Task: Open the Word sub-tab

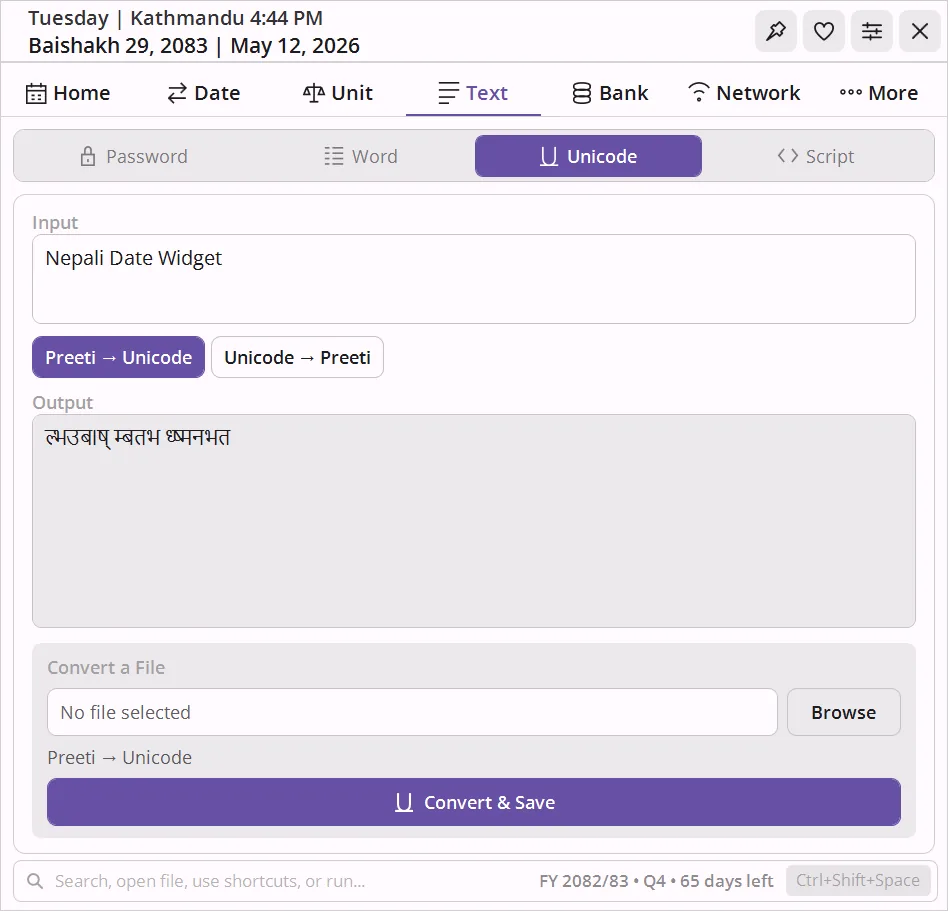Action: pyautogui.click(x=361, y=157)
